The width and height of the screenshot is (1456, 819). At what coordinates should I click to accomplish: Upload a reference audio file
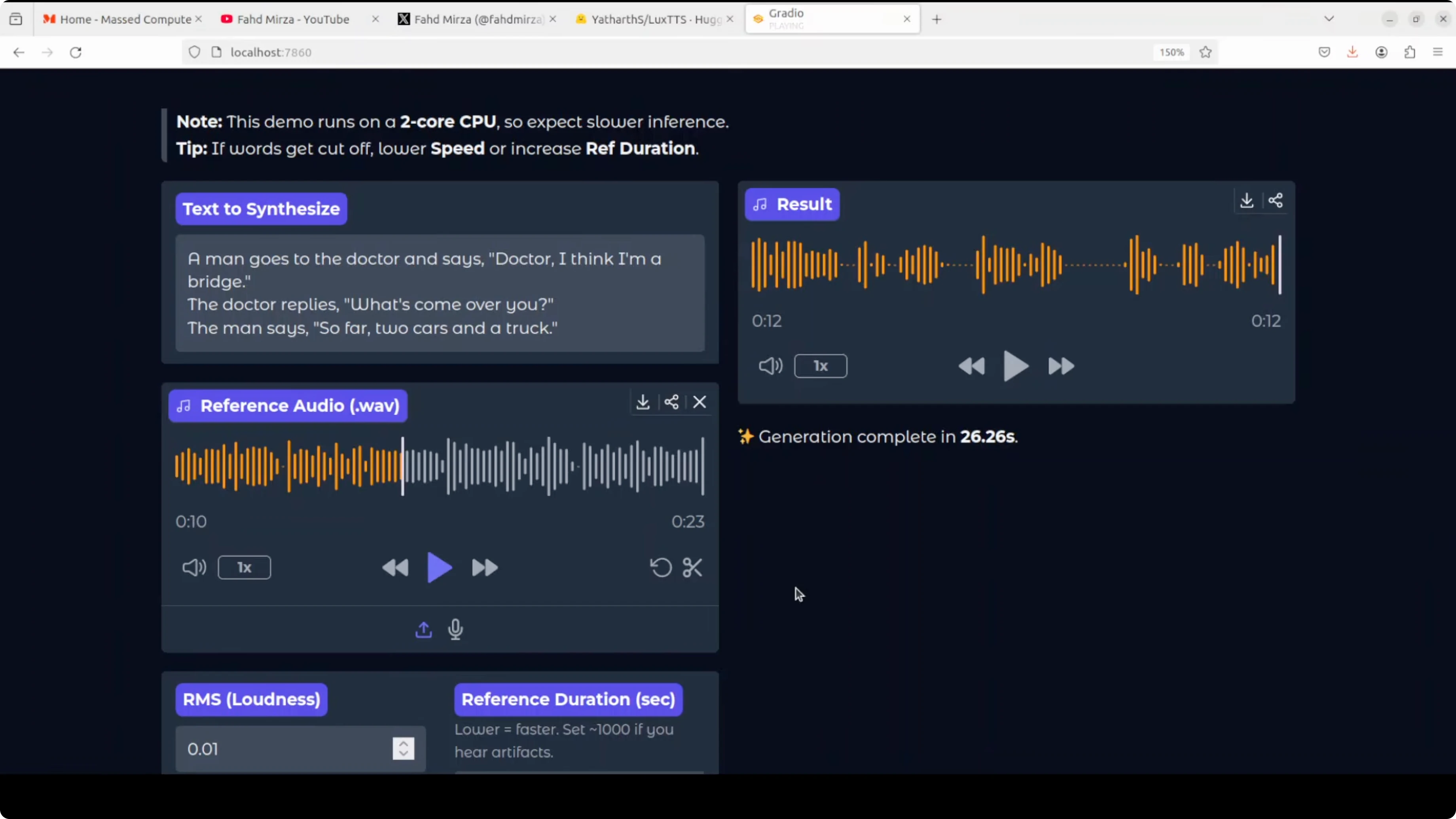tap(423, 629)
